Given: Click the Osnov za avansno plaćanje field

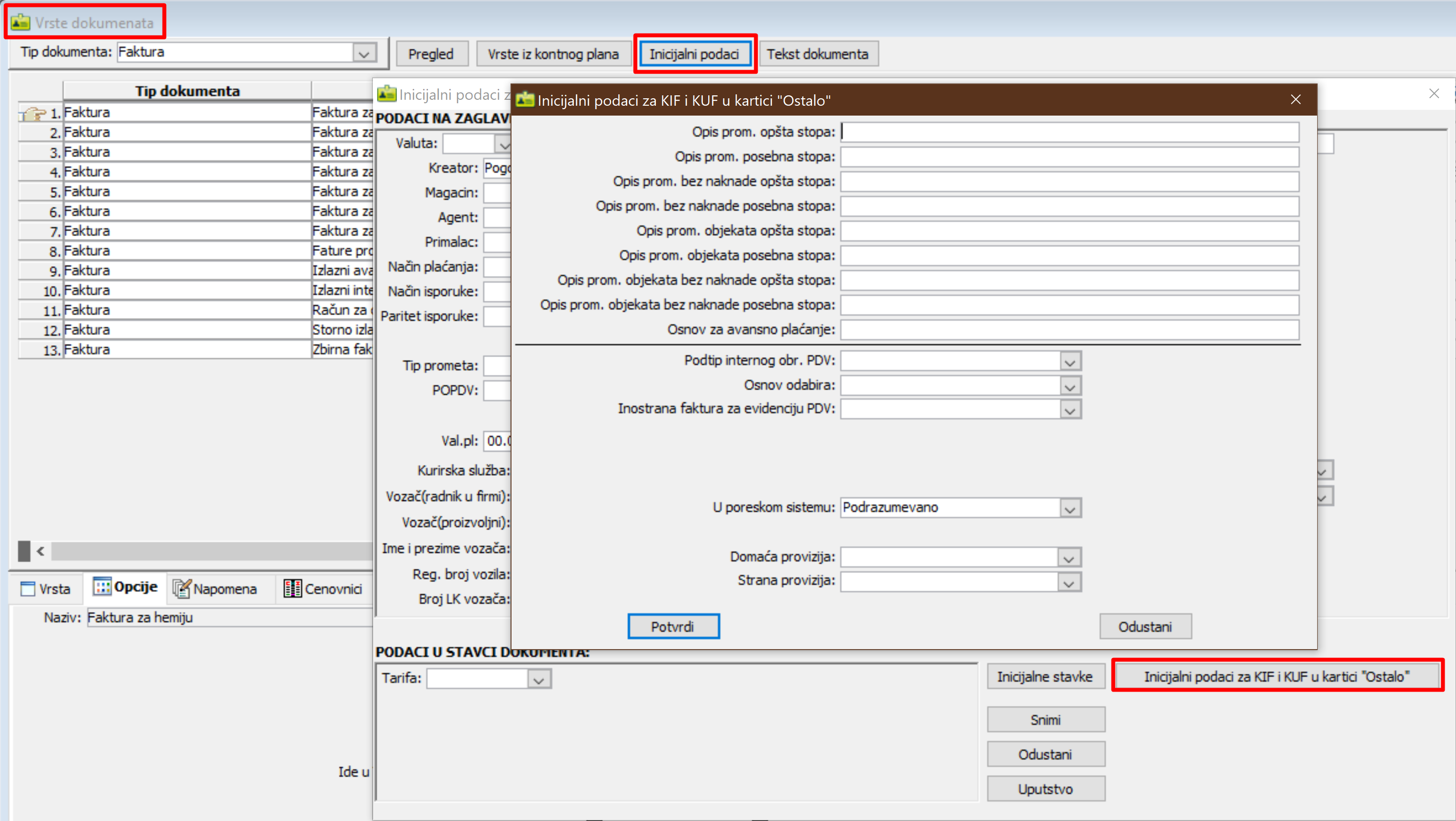Looking at the screenshot, I should (x=1069, y=329).
